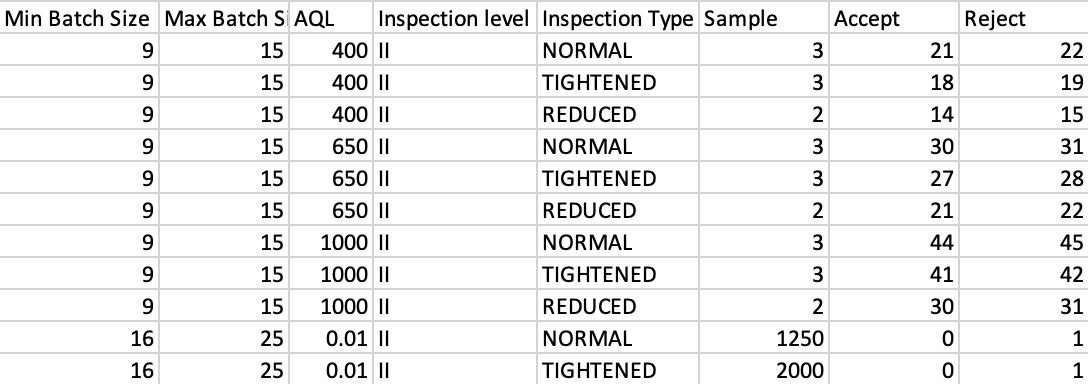Viewport: 1088px width, 384px height.
Task: Select the Reject cell showing 28
Action: [1024, 178]
